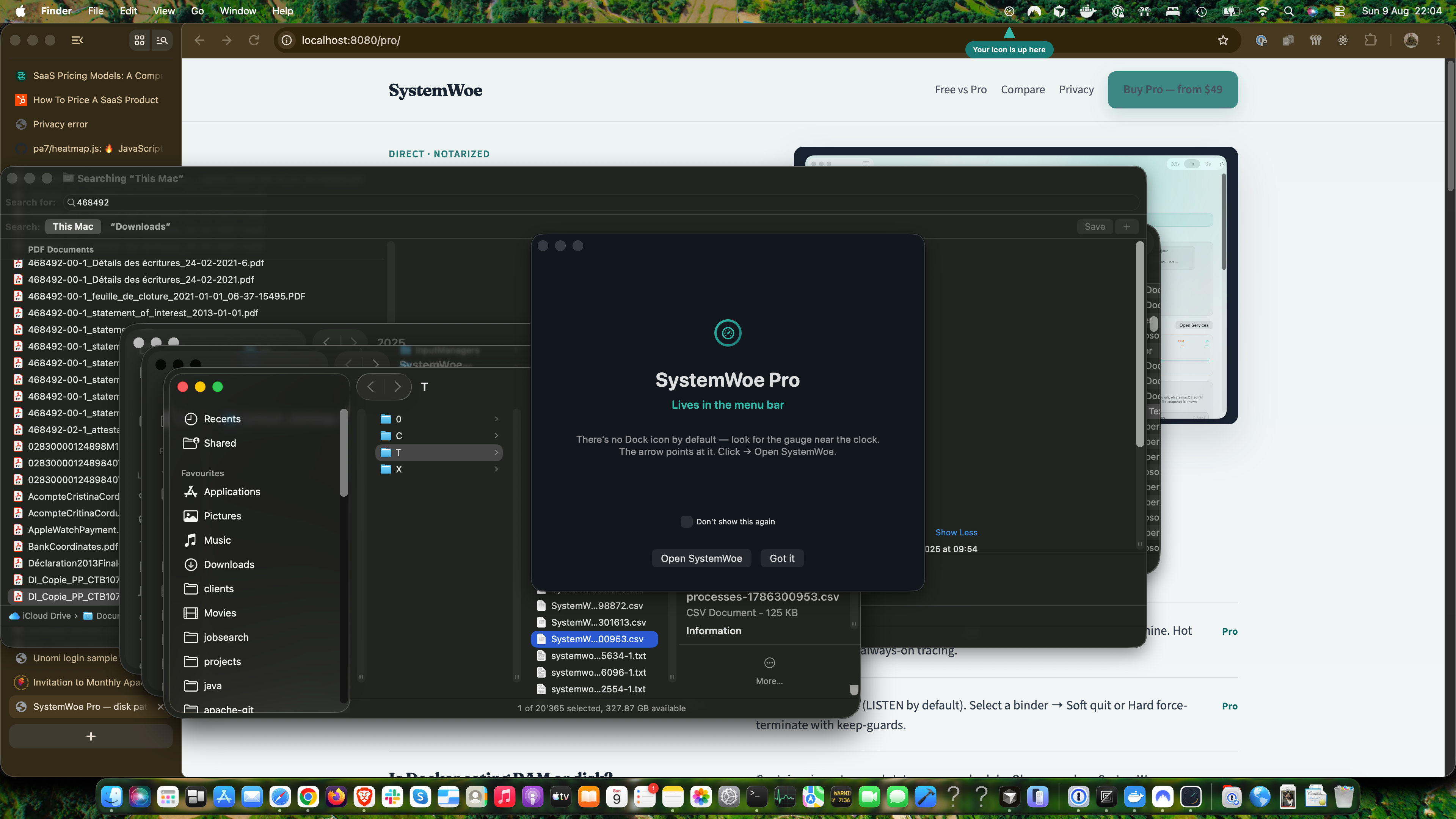Viewport: 1456px width, 819px height.
Task: Click the Finder sidebar scrollbar
Action: pyautogui.click(x=343, y=452)
